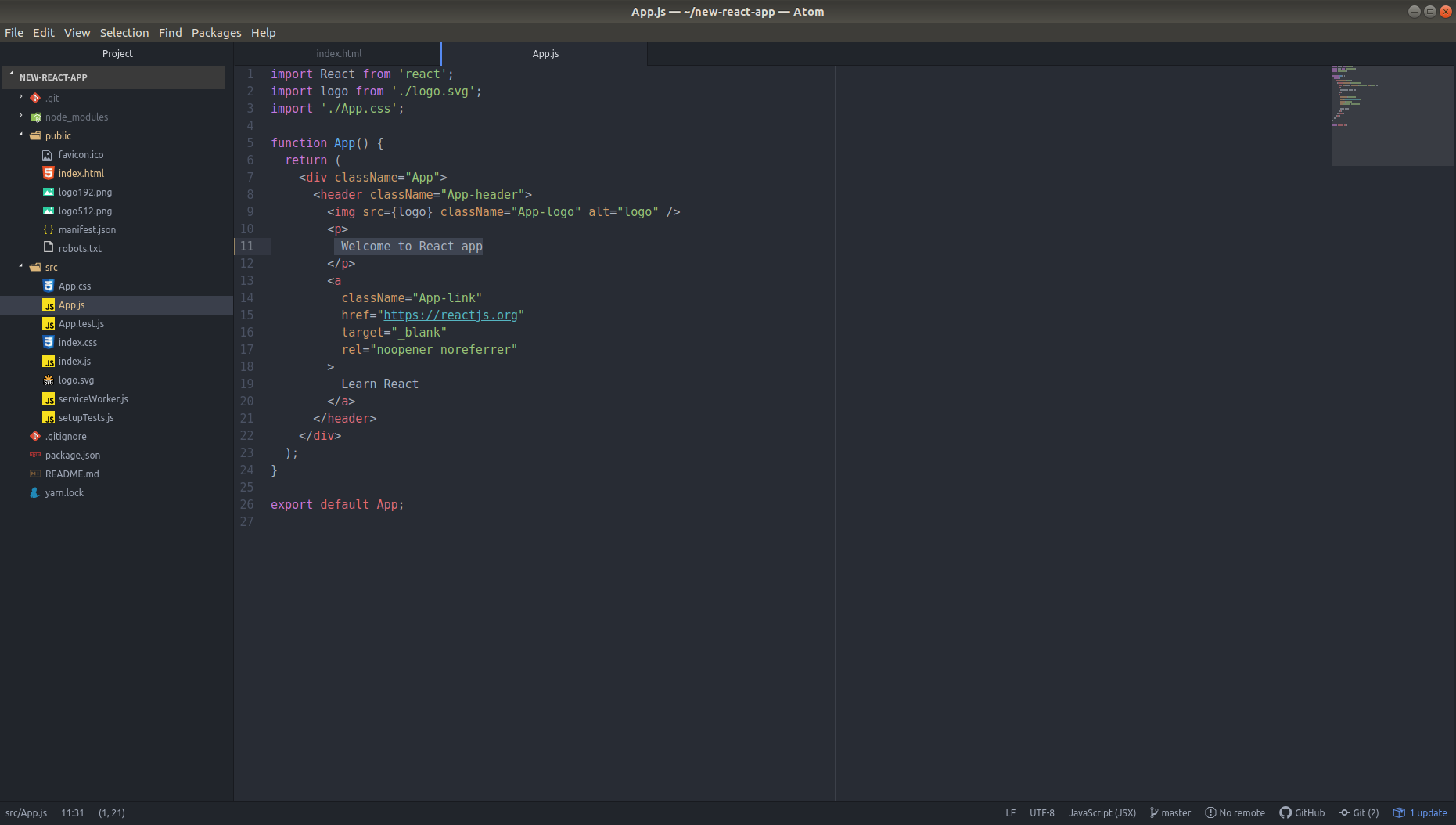
Task: Select serviceWorker.js in the tree view
Action: (x=117, y=398)
